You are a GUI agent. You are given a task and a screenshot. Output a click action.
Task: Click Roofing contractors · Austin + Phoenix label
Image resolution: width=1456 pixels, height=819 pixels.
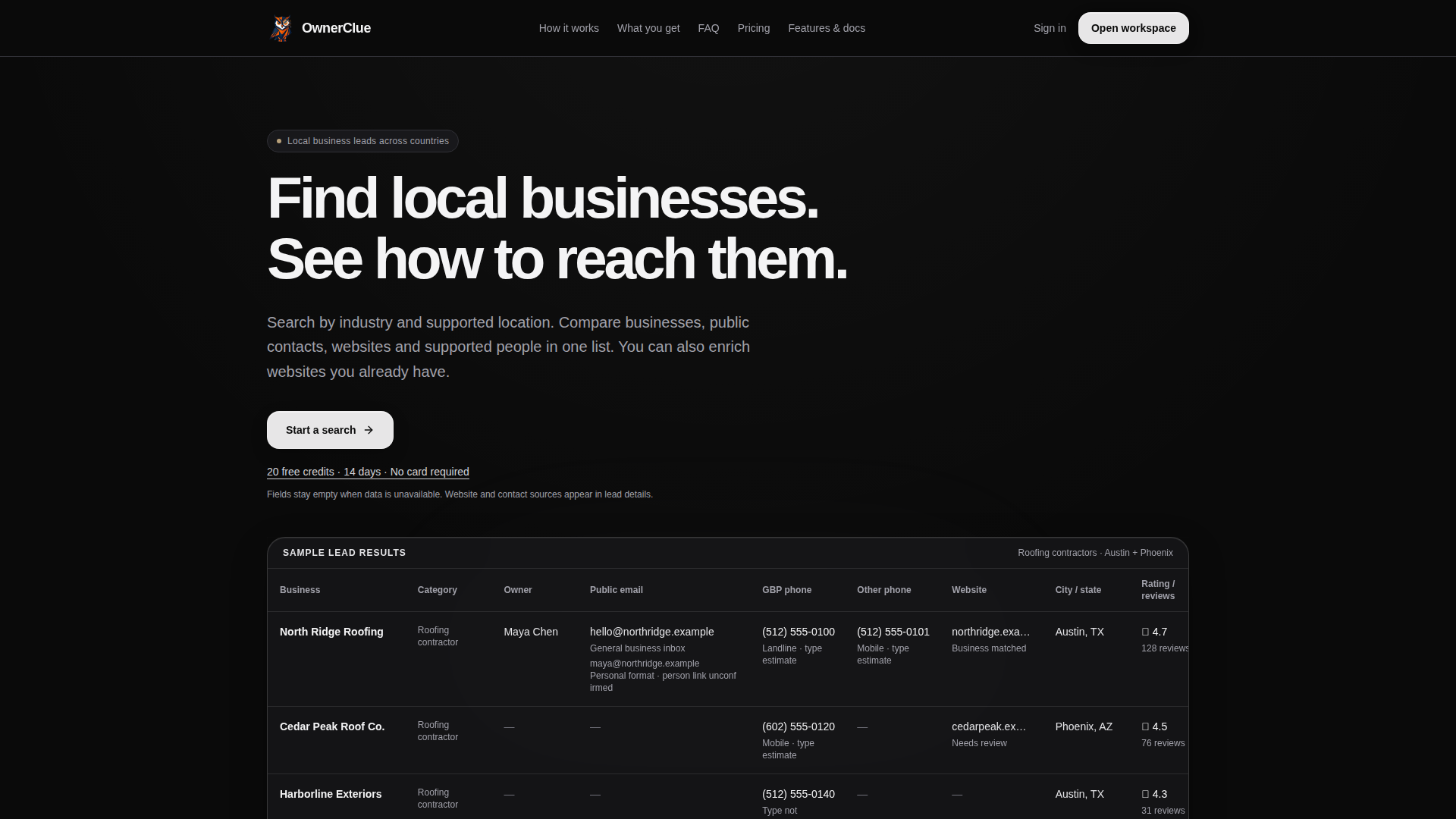1095,553
